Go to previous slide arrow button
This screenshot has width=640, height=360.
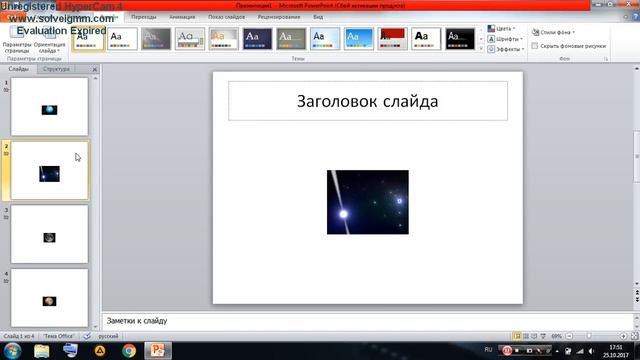[x=637, y=293]
